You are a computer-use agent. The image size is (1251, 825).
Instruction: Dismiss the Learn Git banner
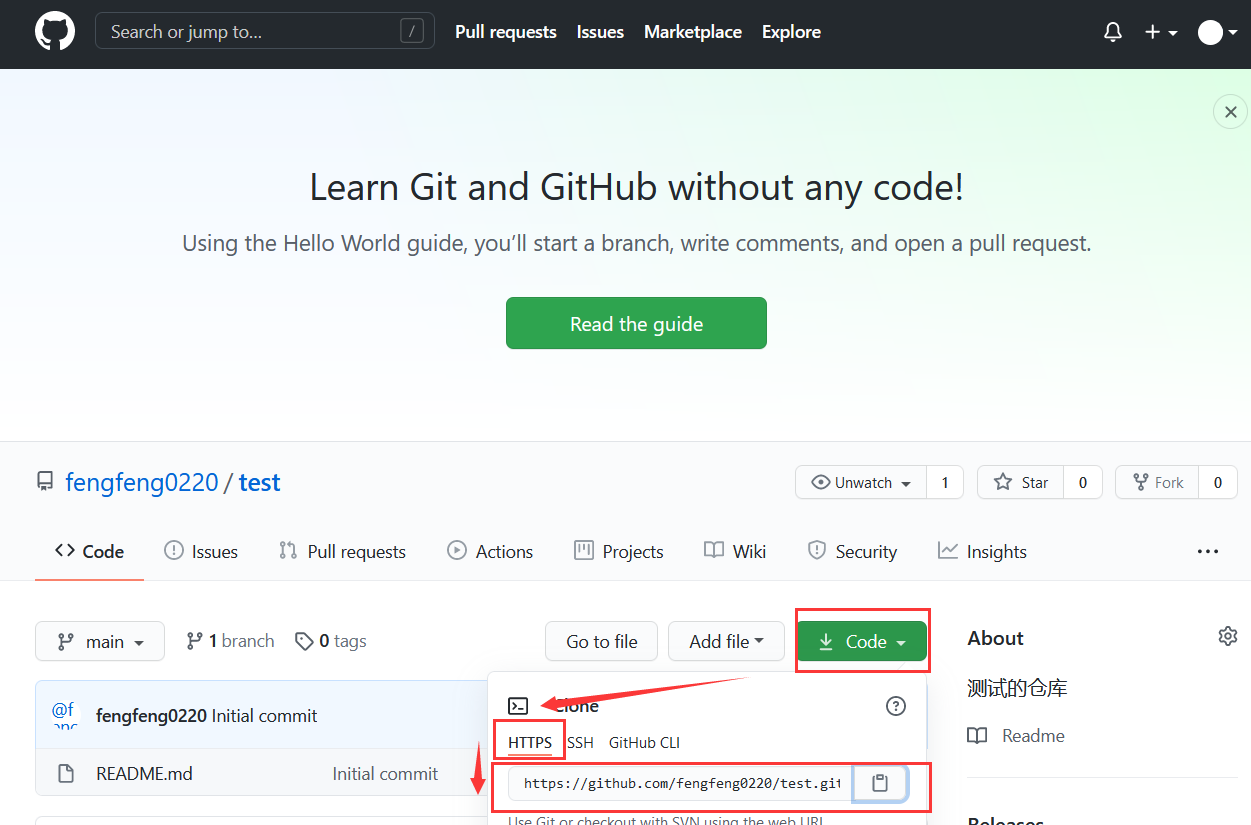(x=1230, y=112)
